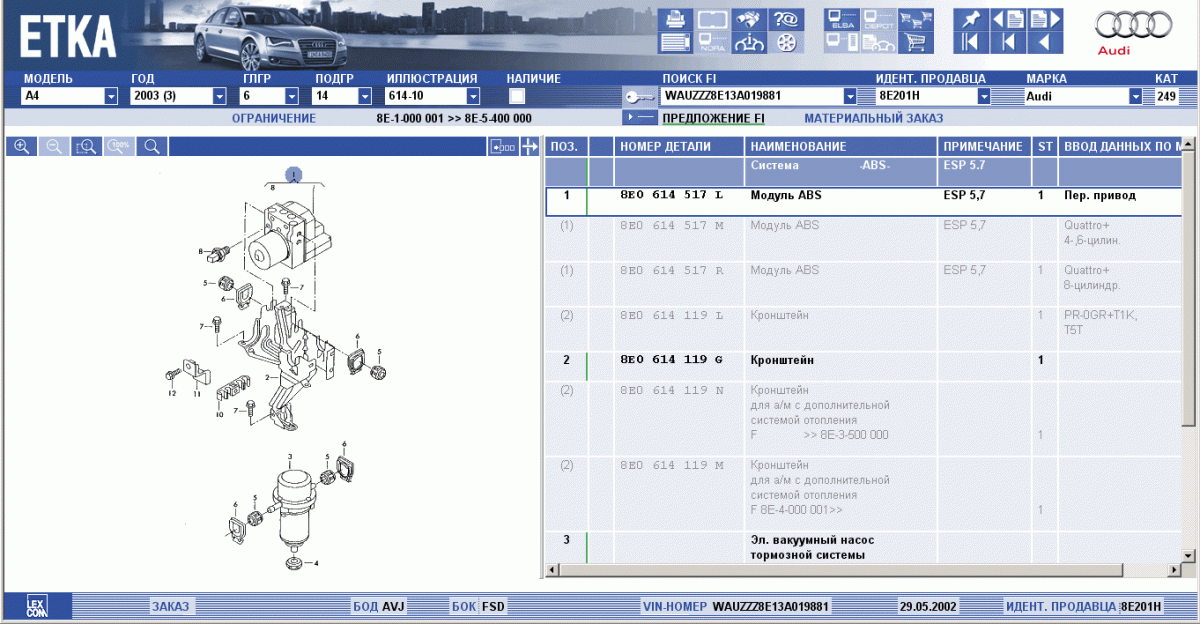Expand the ГлГр dropdown
Screen dimensions: 1200x624
[x=292, y=96]
